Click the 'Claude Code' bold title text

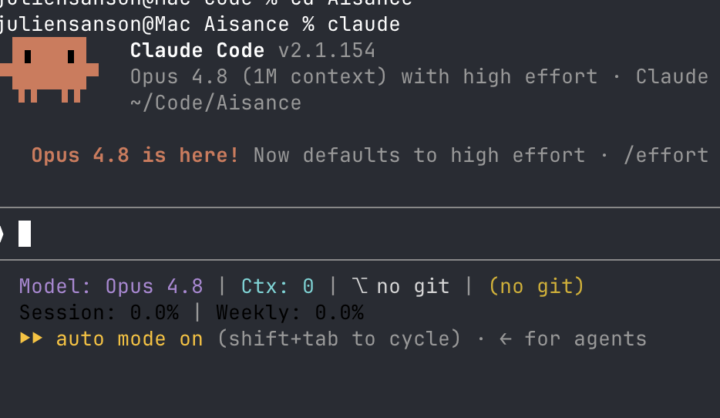tap(197, 51)
